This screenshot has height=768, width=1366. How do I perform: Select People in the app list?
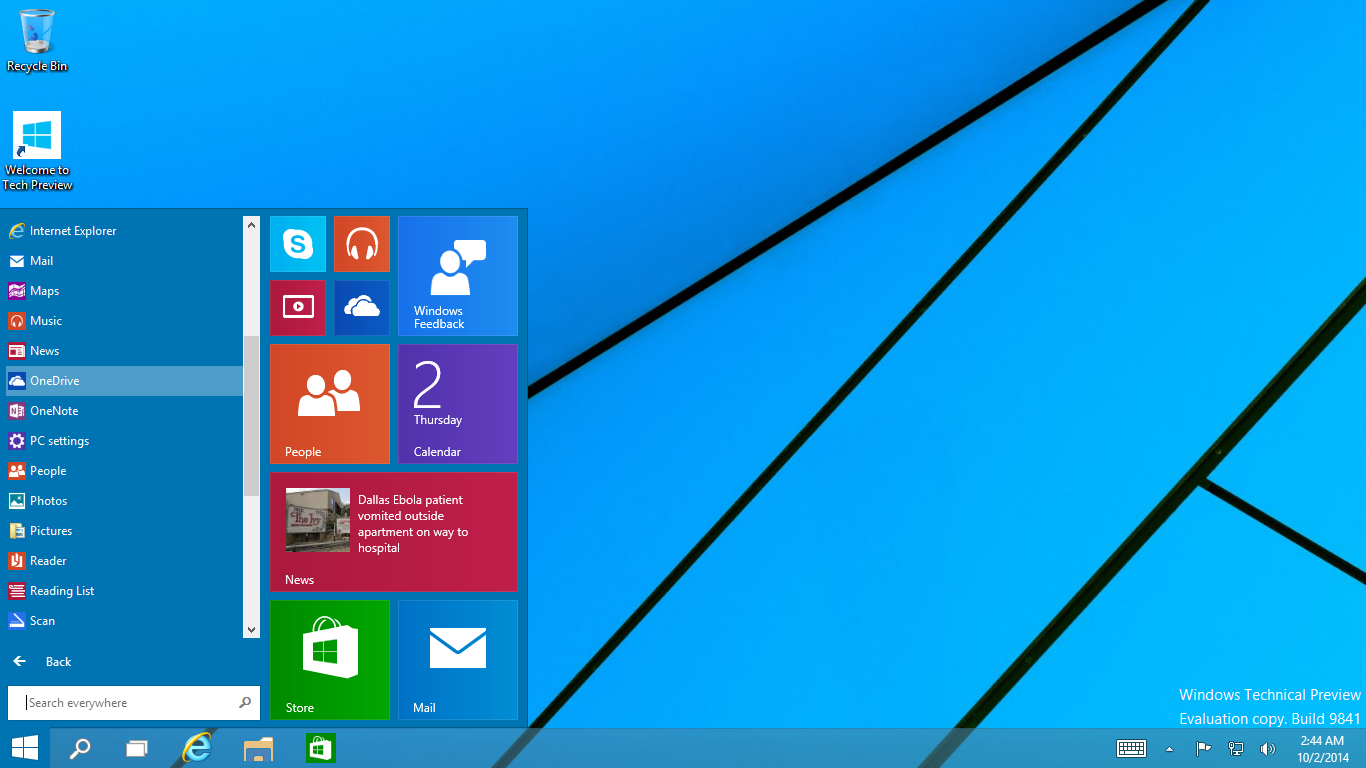[124, 471]
